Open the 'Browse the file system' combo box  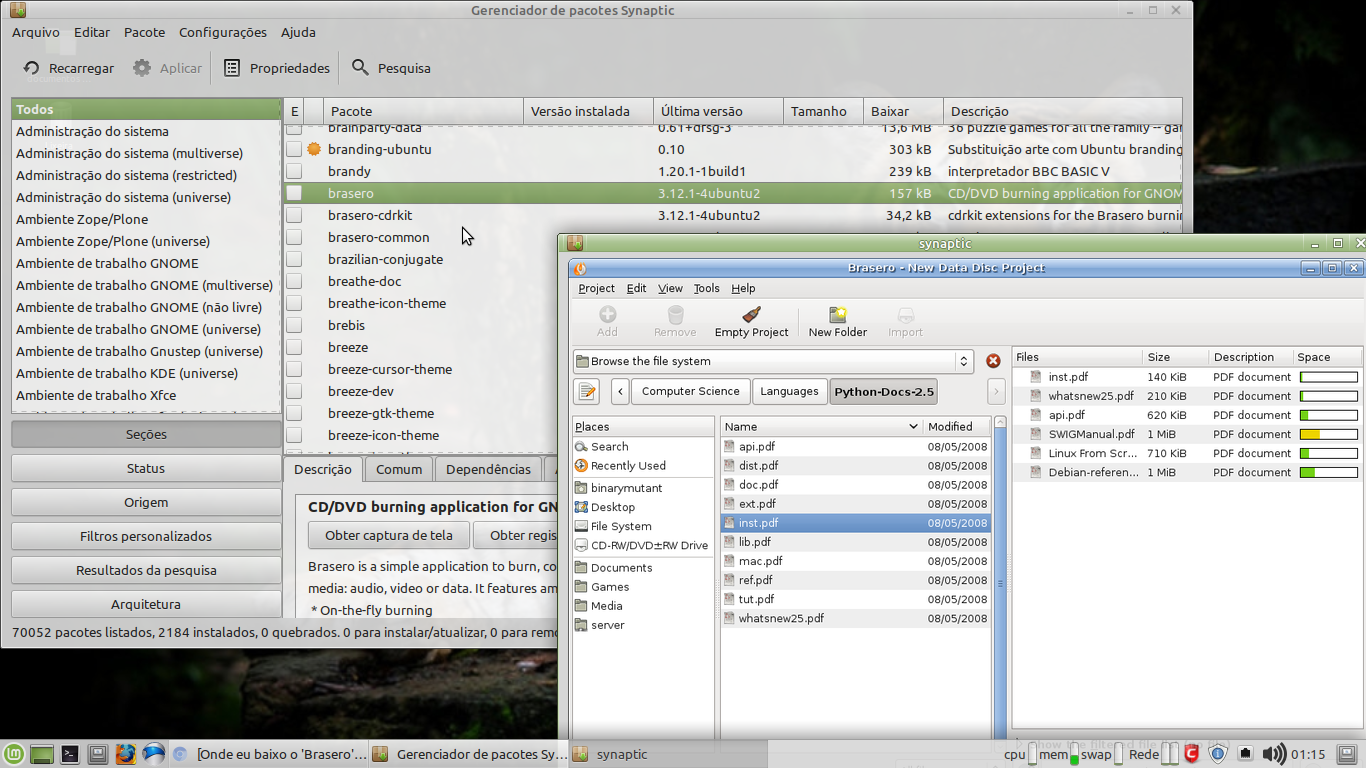coord(773,361)
